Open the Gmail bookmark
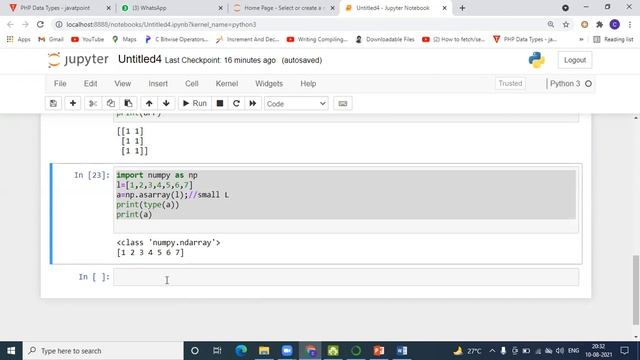 pyautogui.click(x=51, y=39)
